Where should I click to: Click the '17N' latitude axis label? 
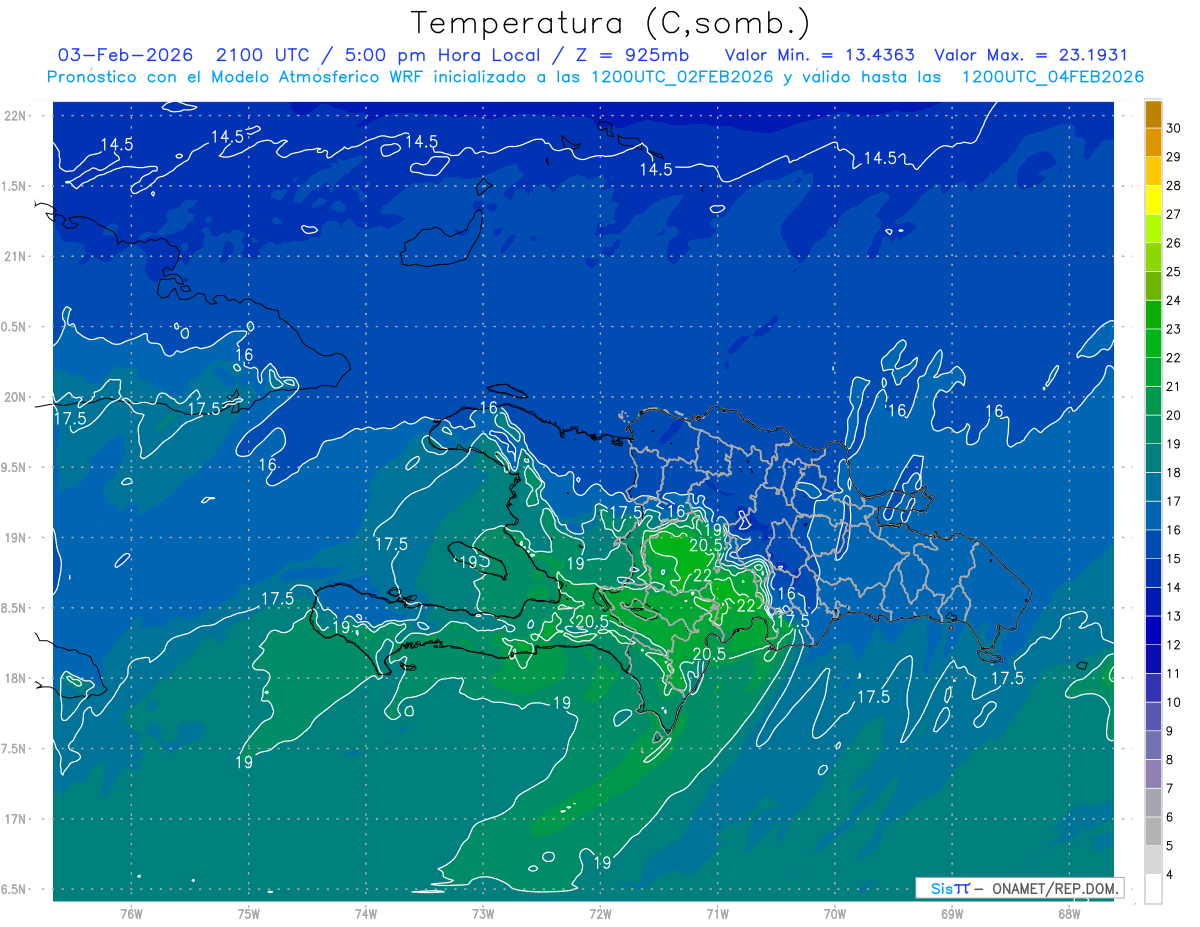coord(17,819)
